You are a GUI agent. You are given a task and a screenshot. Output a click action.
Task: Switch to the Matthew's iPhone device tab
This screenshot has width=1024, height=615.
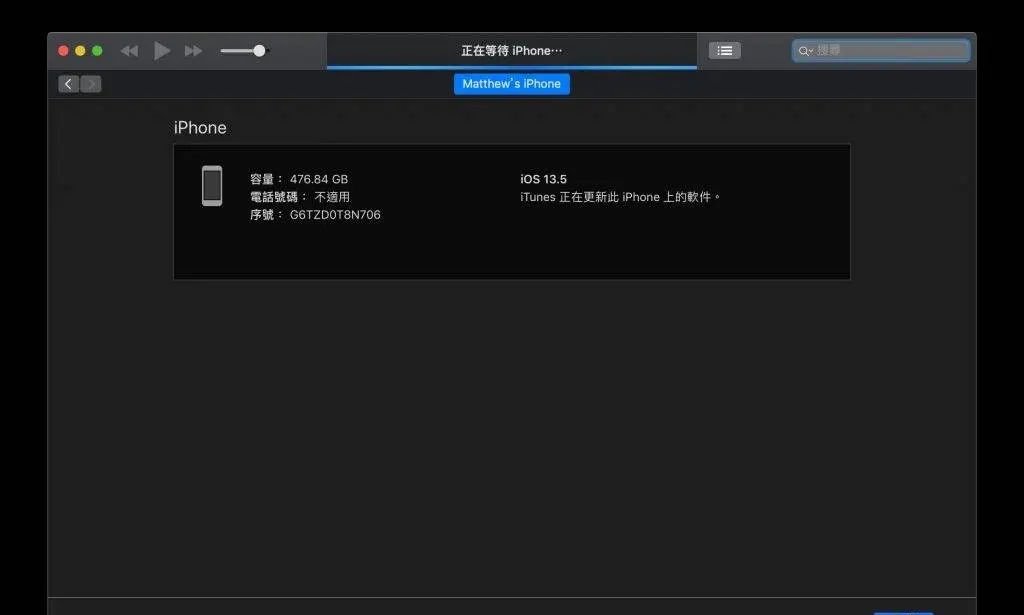(511, 84)
